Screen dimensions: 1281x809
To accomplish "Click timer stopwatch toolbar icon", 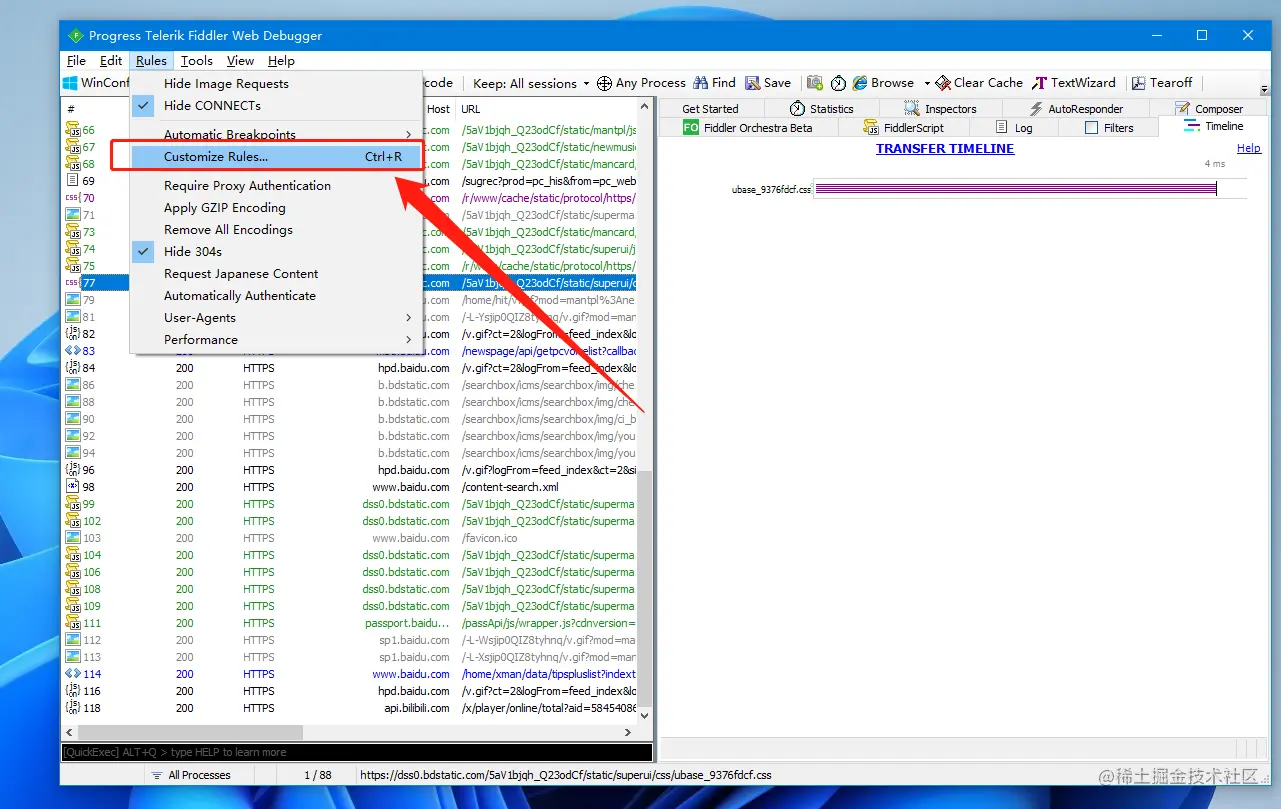I will click(x=838, y=83).
